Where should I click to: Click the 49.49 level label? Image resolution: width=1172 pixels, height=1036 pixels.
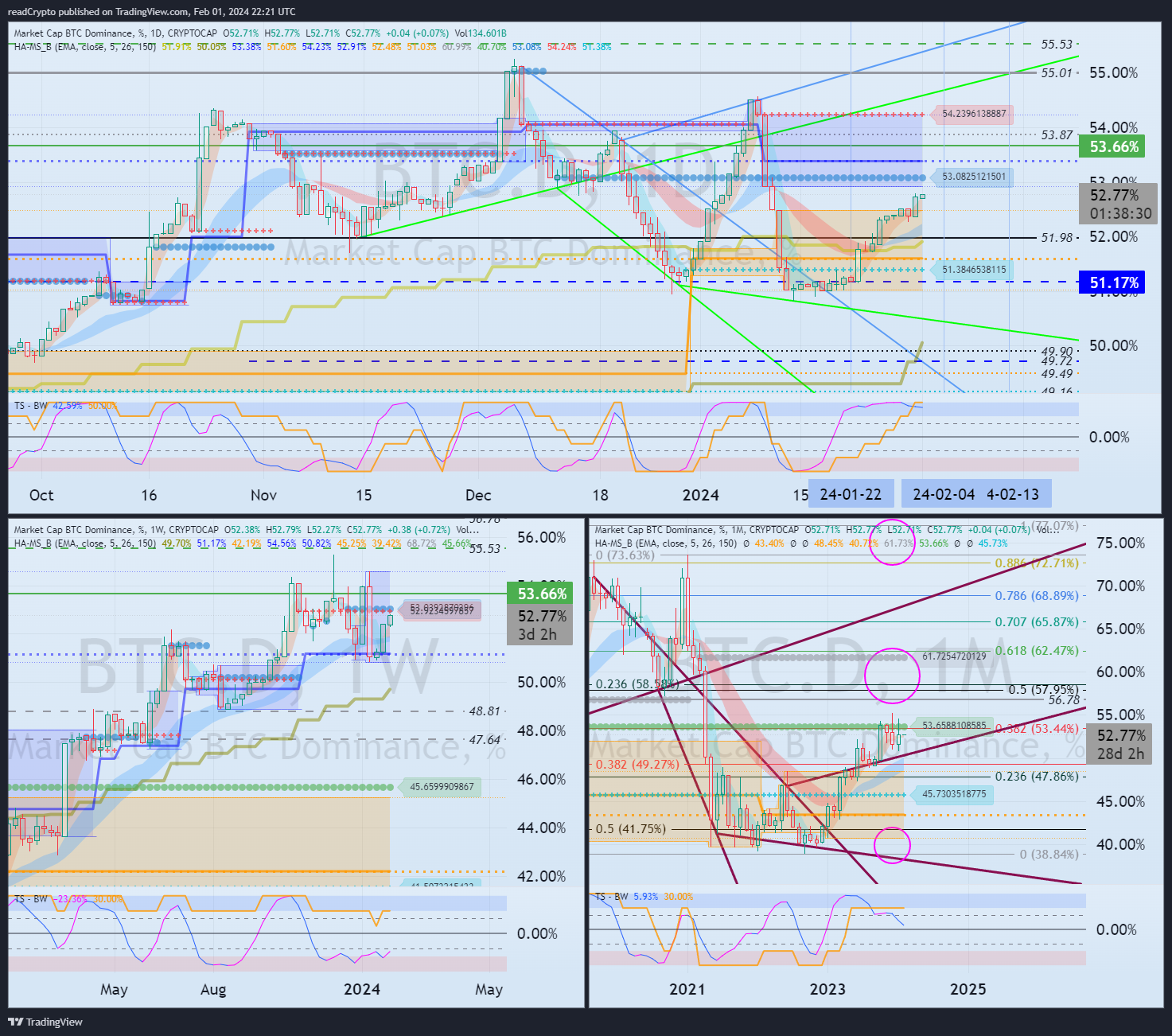pos(1057,374)
